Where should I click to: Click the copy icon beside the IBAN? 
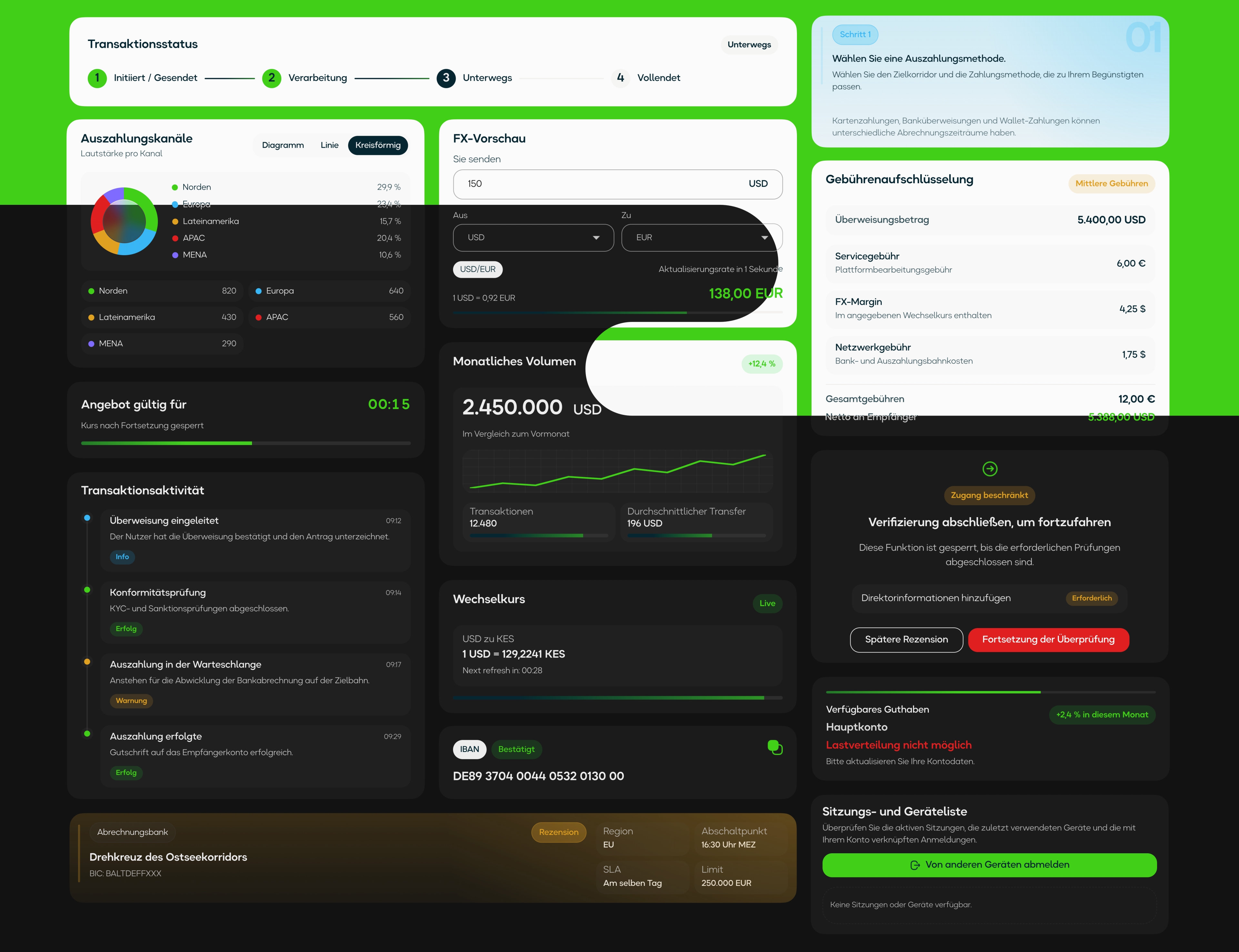click(x=775, y=747)
